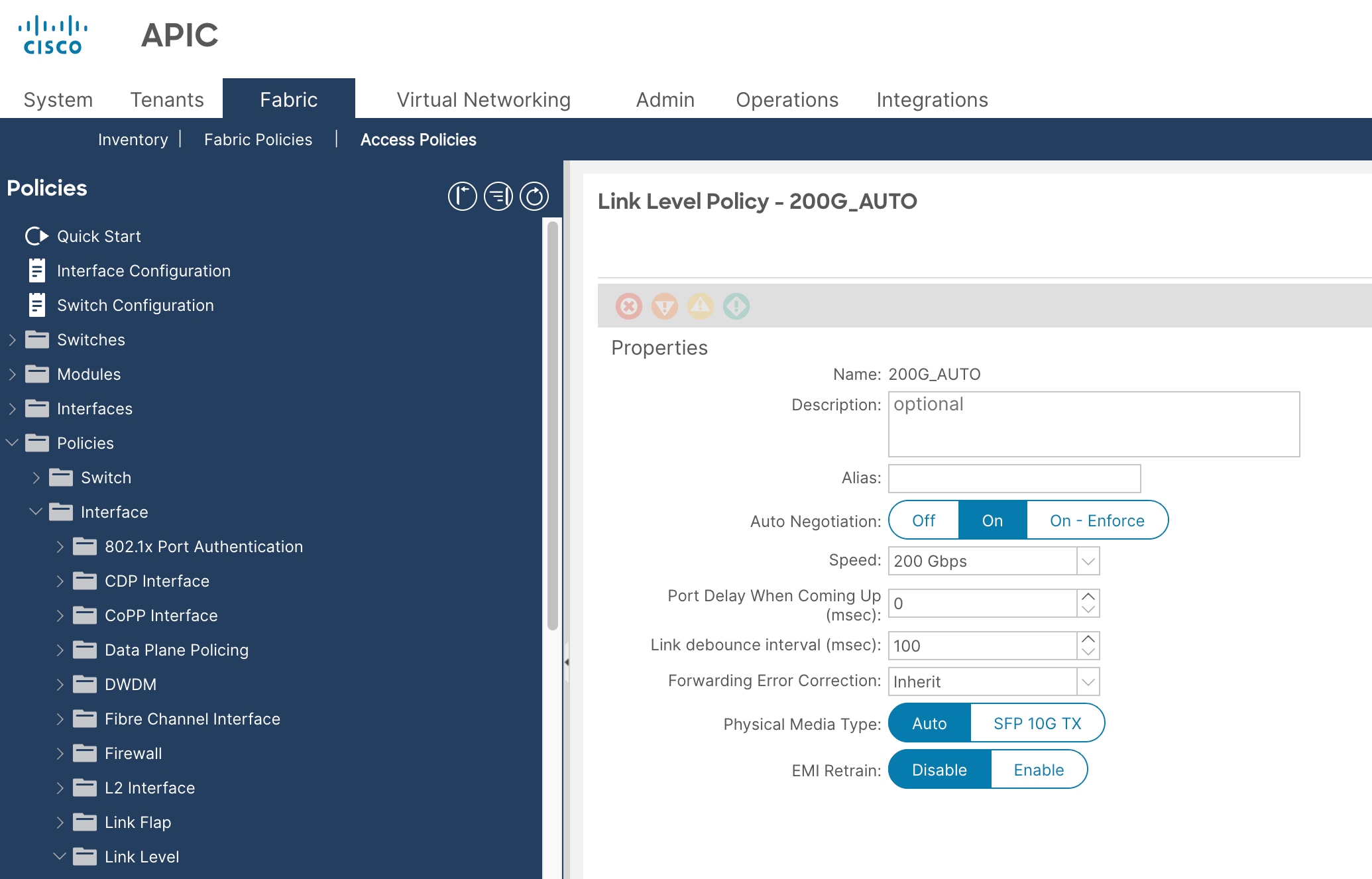
Task: Open the Fabric Policies submenu
Action: [x=258, y=139]
